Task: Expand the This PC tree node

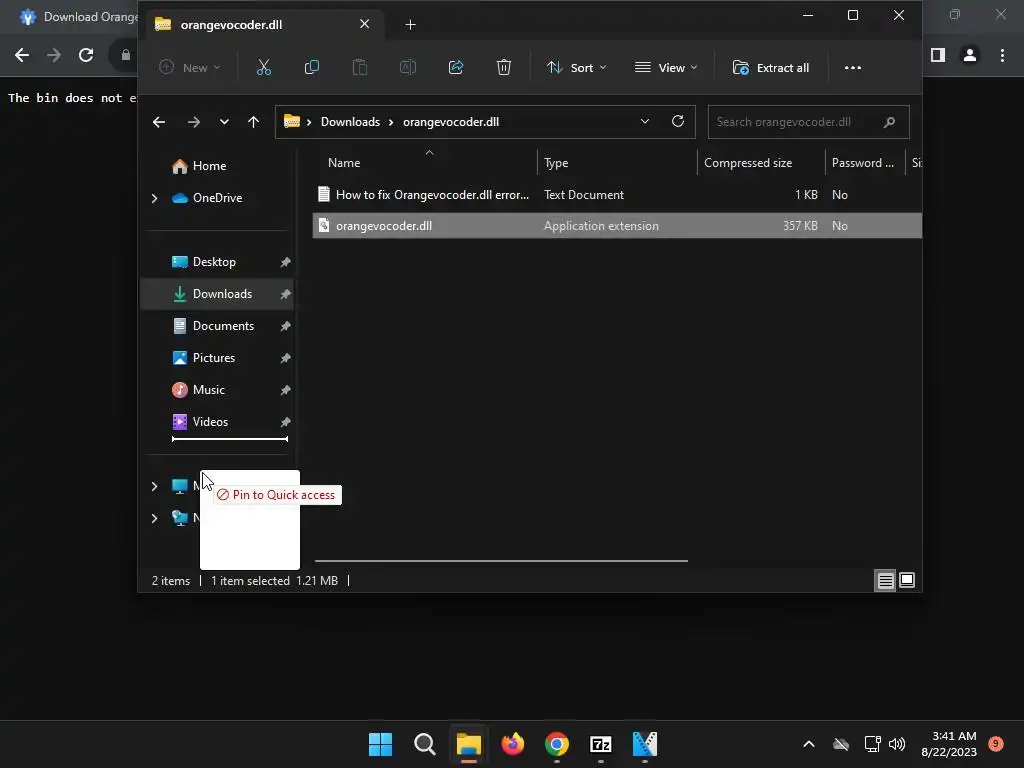Action: click(x=155, y=486)
